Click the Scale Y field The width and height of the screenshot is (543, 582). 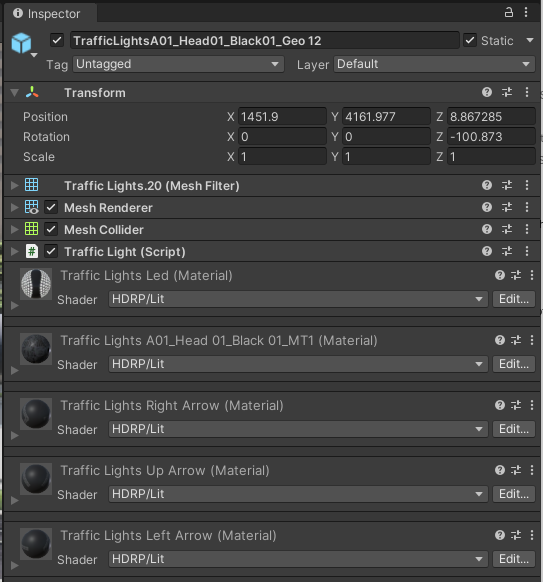point(386,157)
